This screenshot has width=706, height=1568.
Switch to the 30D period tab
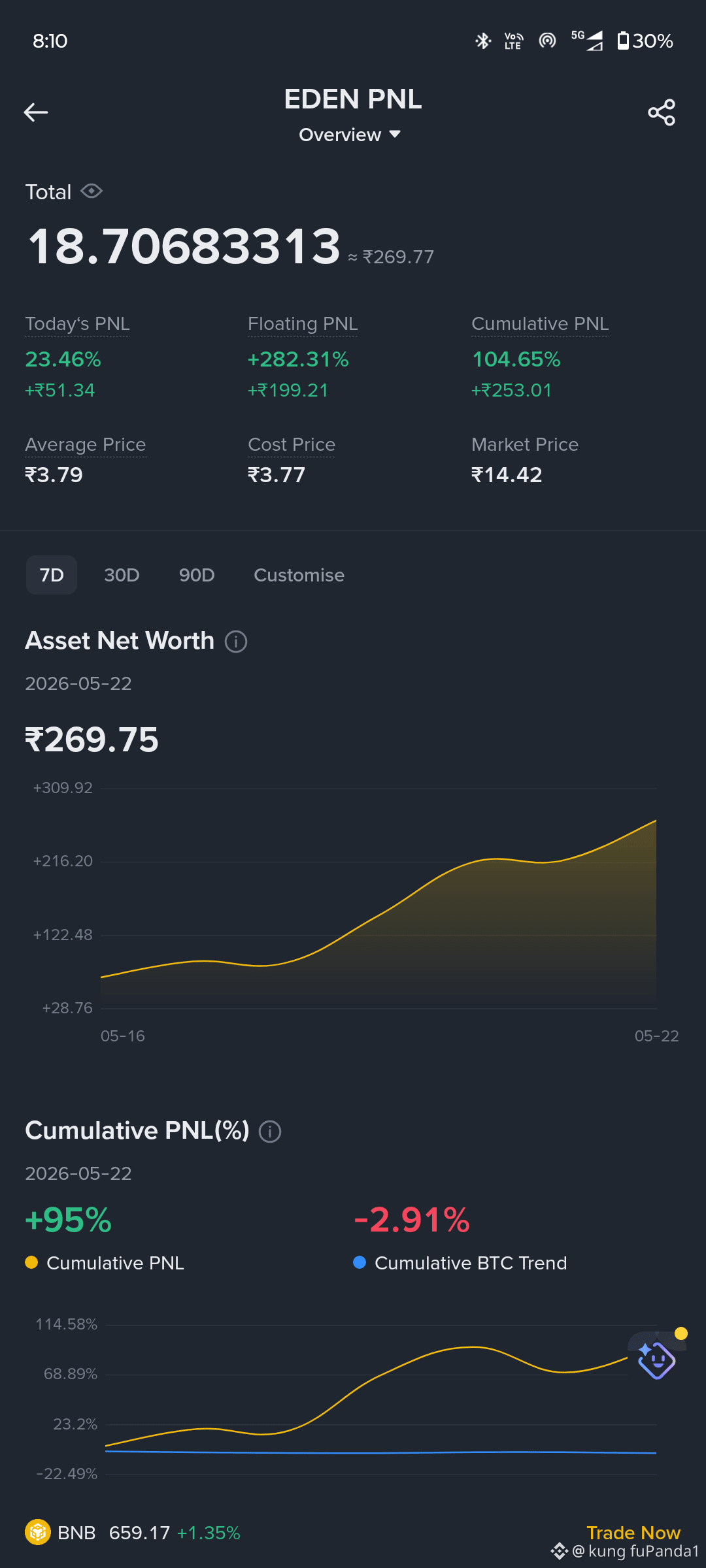pos(122,575)
